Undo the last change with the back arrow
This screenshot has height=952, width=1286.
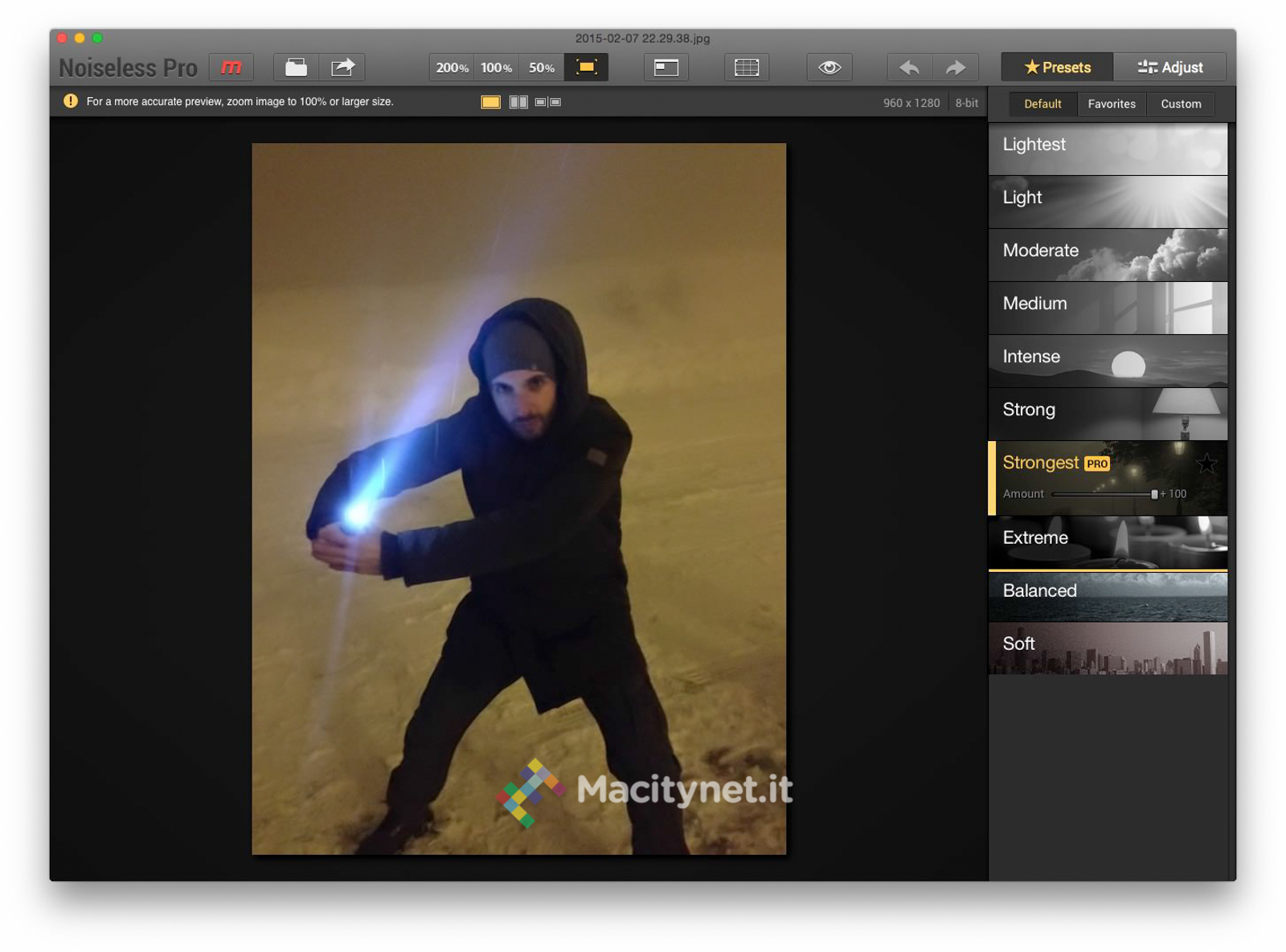(x=910, y=67)
